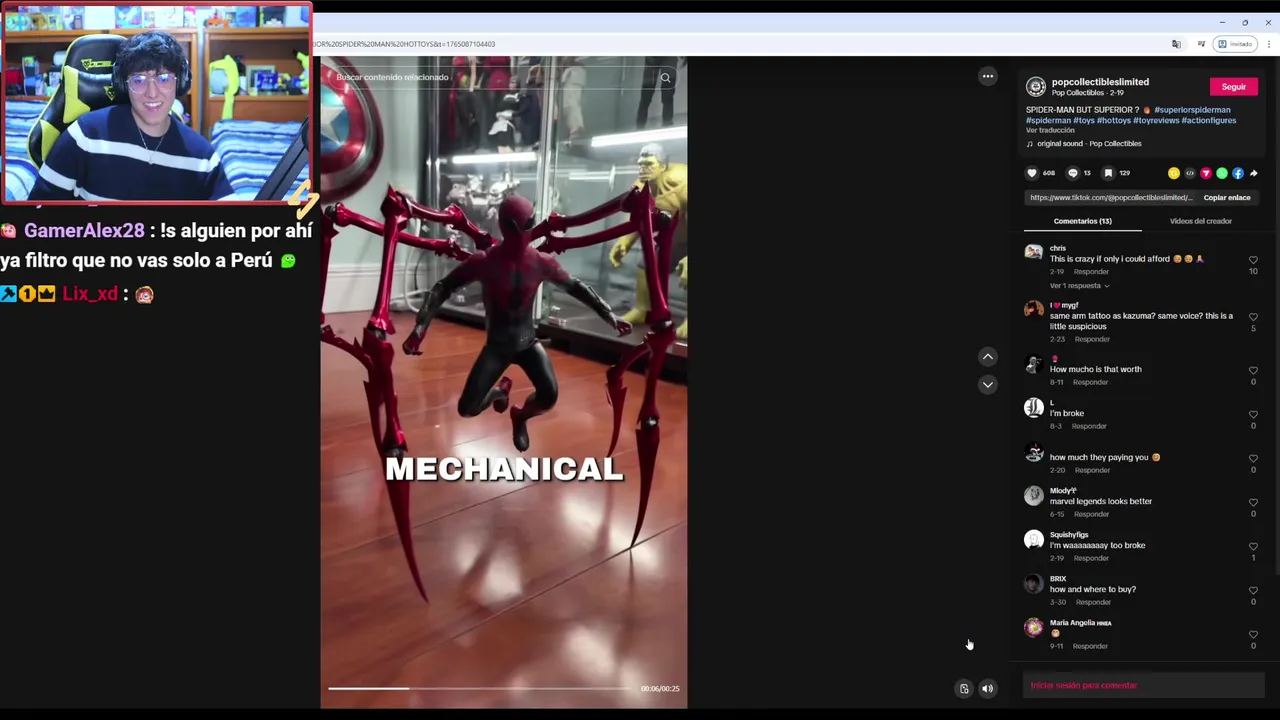Go to next video with down arrow

point(987,384)
